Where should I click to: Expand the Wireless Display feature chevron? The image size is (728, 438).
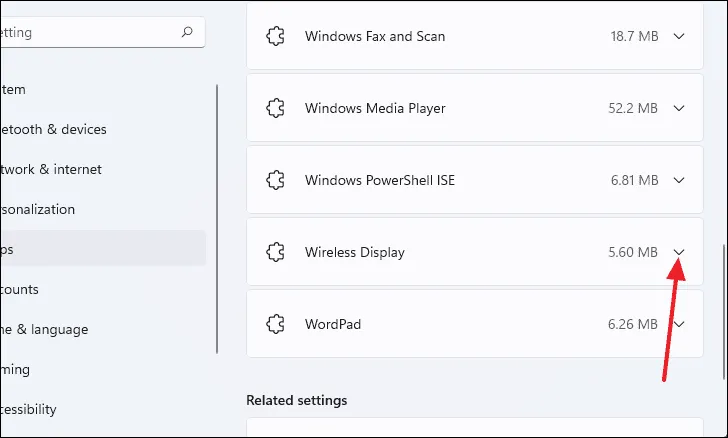pyautogui.click(x=680, y=252)
